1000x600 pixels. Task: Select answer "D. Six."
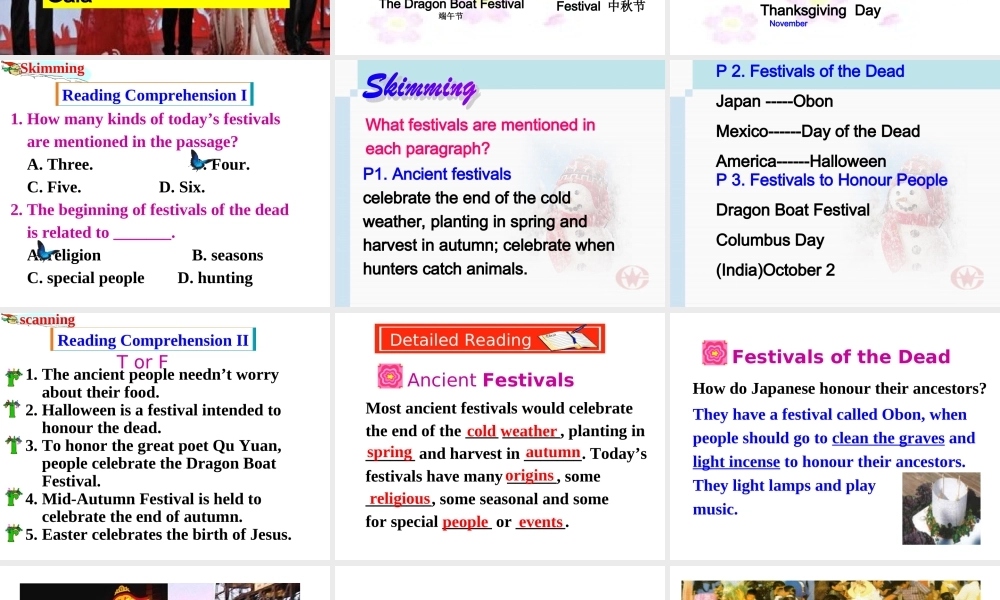[182, 187]
